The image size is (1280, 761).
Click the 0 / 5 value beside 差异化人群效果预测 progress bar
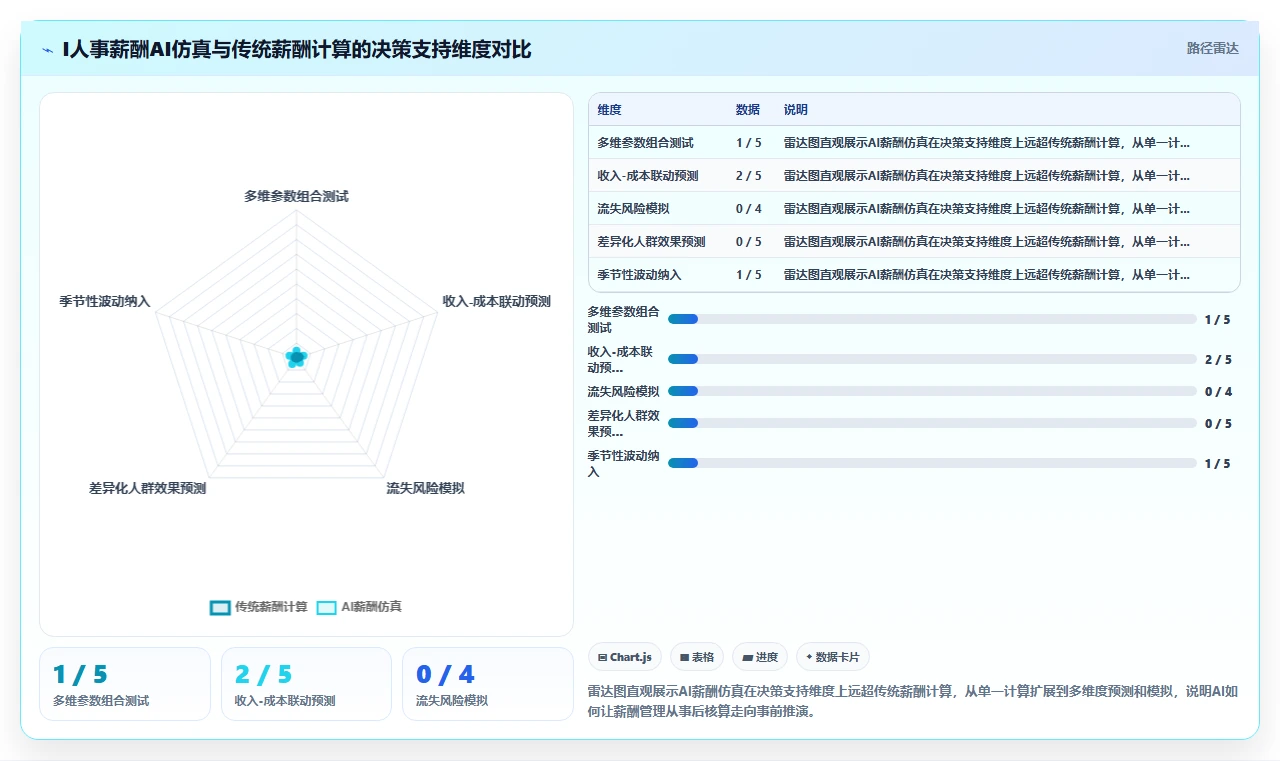tap(1218, 423)
